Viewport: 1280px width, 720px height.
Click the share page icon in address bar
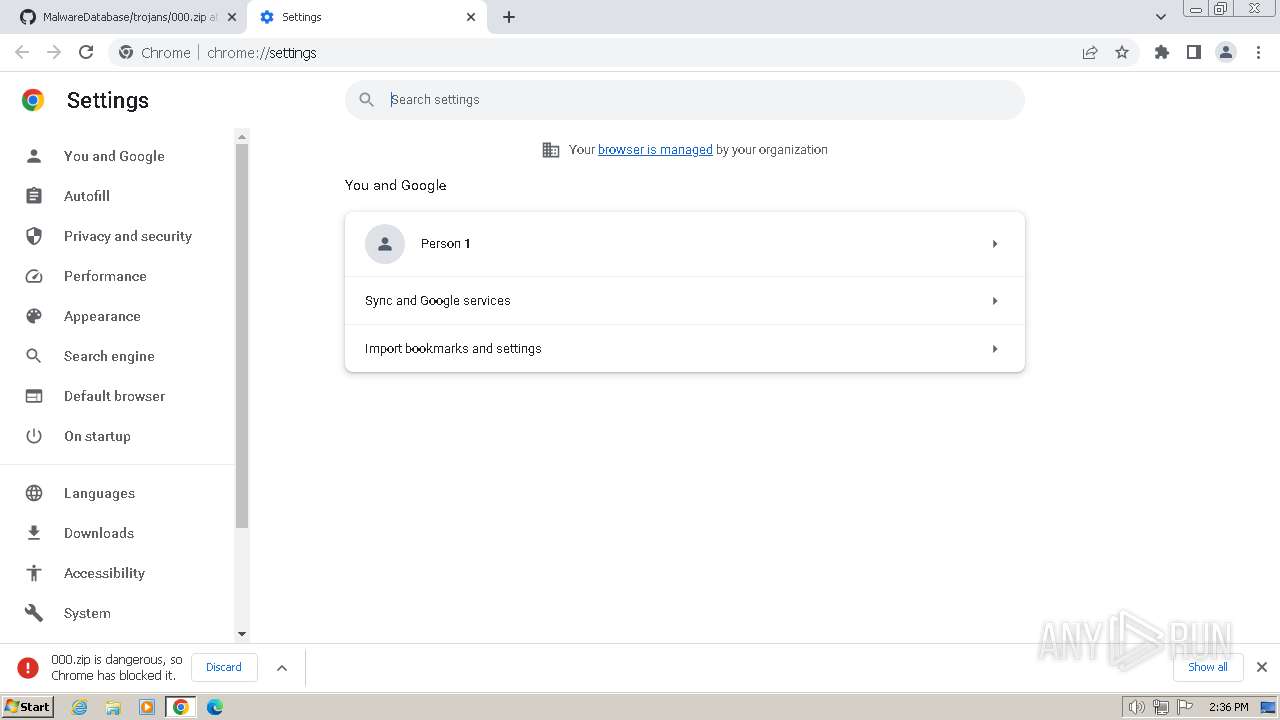1090,52
